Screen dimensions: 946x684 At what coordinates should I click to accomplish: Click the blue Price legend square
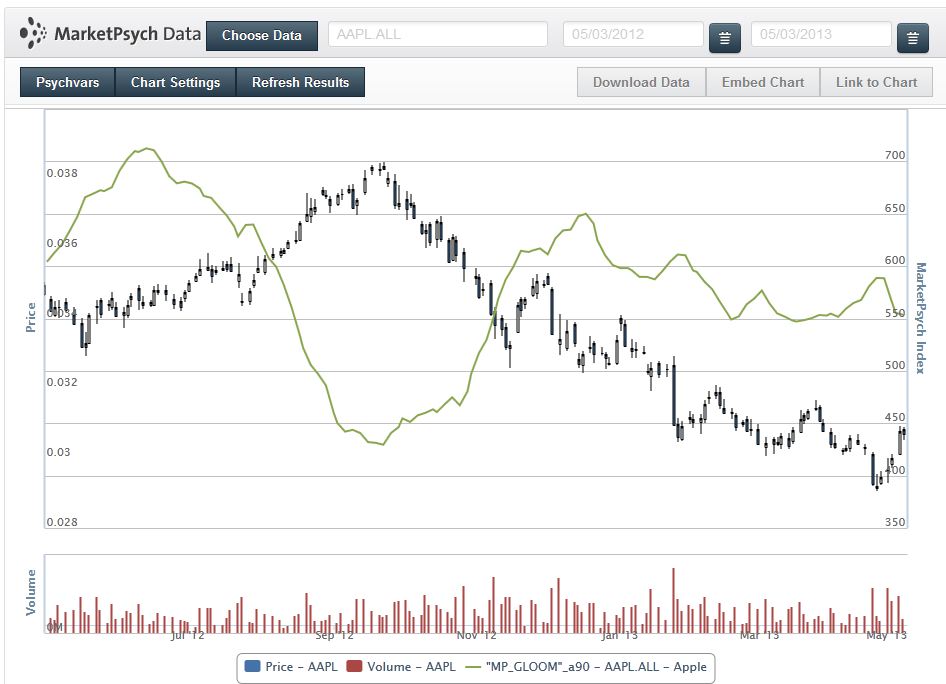pyautogui.click(x=252, y=666)
